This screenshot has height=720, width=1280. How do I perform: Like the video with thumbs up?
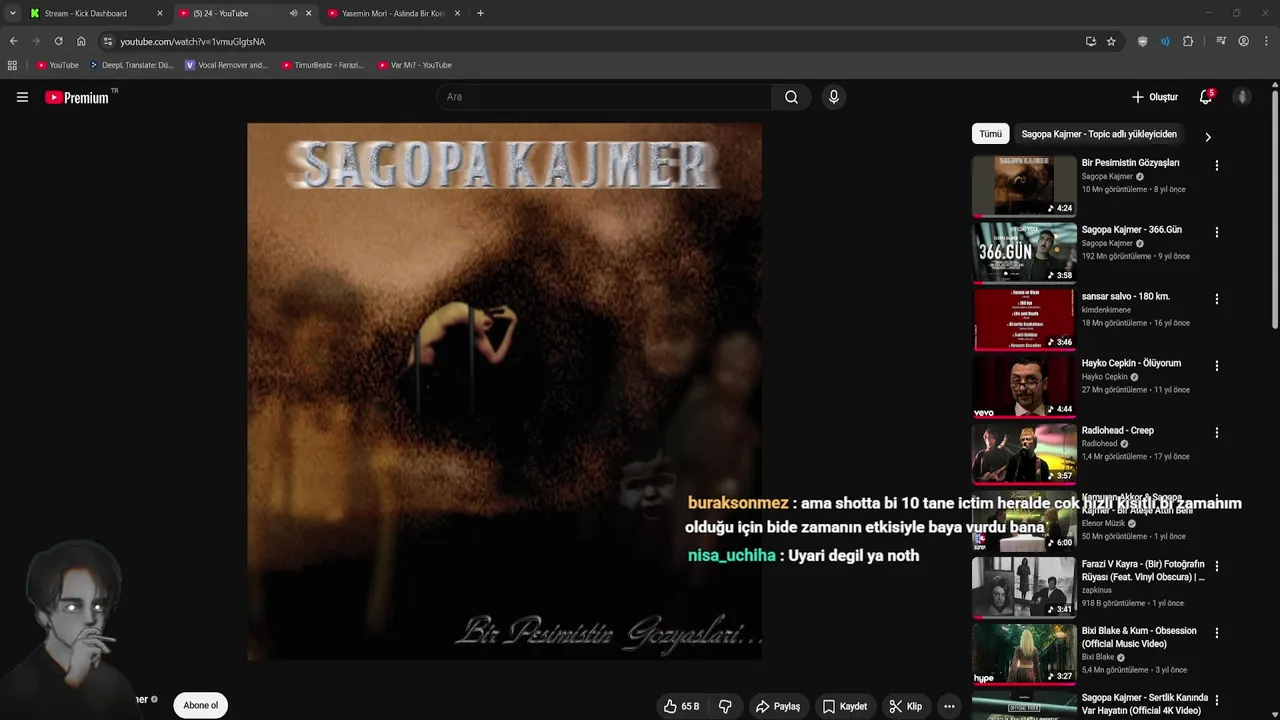pyautogui.click(x=681, y=706)
